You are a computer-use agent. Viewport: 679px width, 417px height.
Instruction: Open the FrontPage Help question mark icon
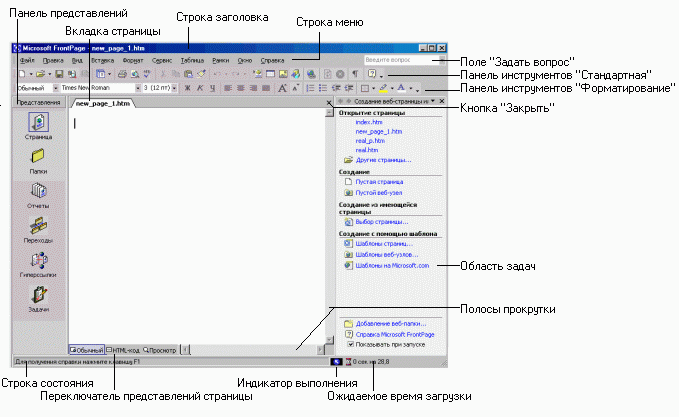coord(372,74)
